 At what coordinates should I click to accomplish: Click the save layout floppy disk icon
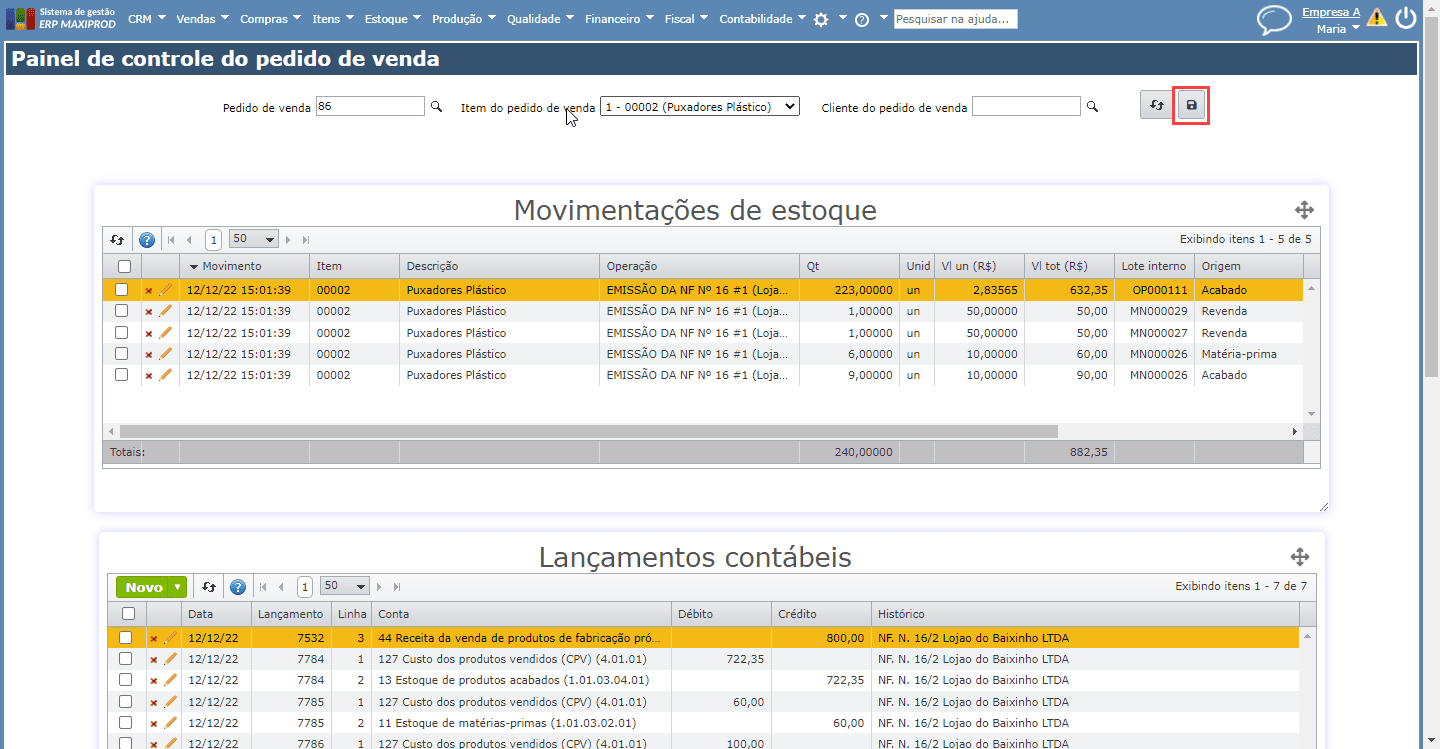pos(1190,104)
